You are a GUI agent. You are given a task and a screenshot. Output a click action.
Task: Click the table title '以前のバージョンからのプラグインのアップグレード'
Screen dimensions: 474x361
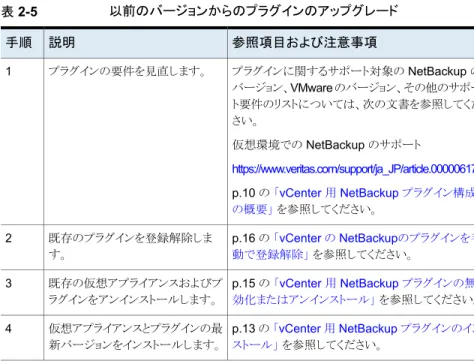(x=254, y=11)
